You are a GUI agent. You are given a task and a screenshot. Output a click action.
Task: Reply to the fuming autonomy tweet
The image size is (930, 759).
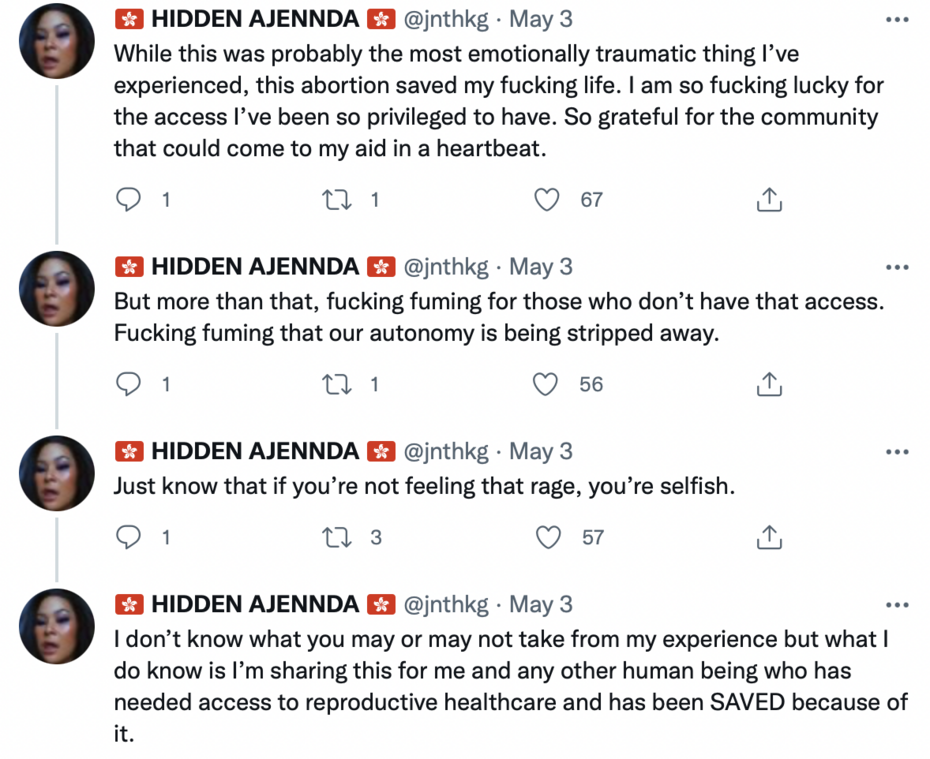pyautogui.click(x=129, y=384)
